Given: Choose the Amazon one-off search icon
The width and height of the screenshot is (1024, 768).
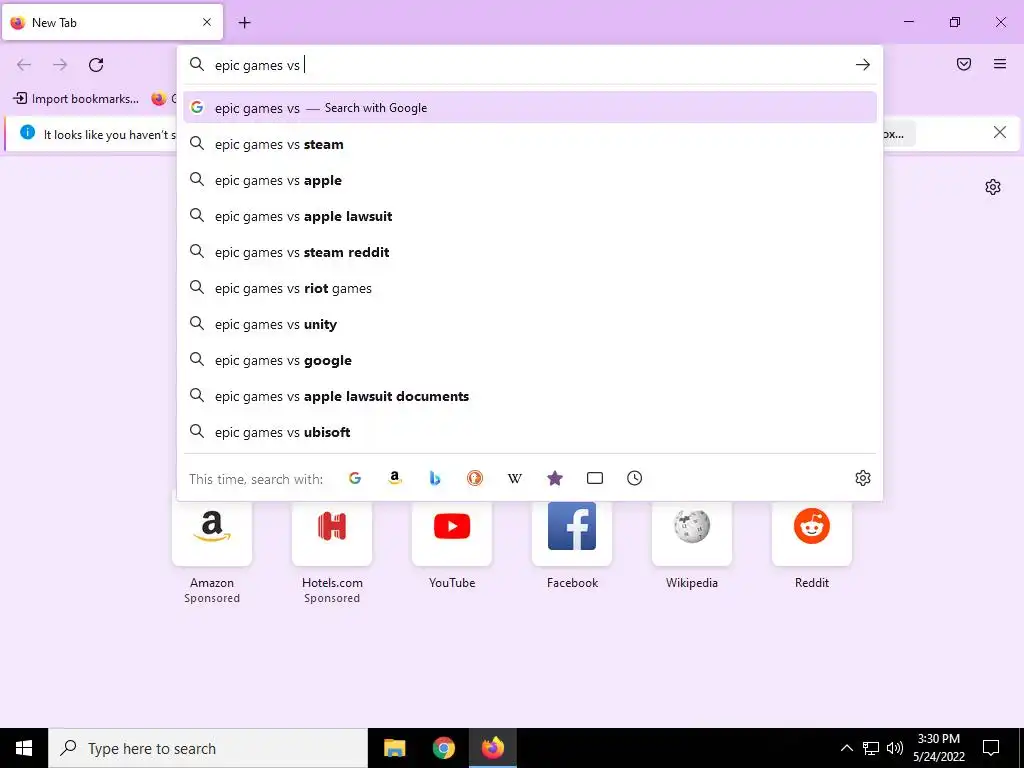Looking at the screenshot, I should (394, 478).
